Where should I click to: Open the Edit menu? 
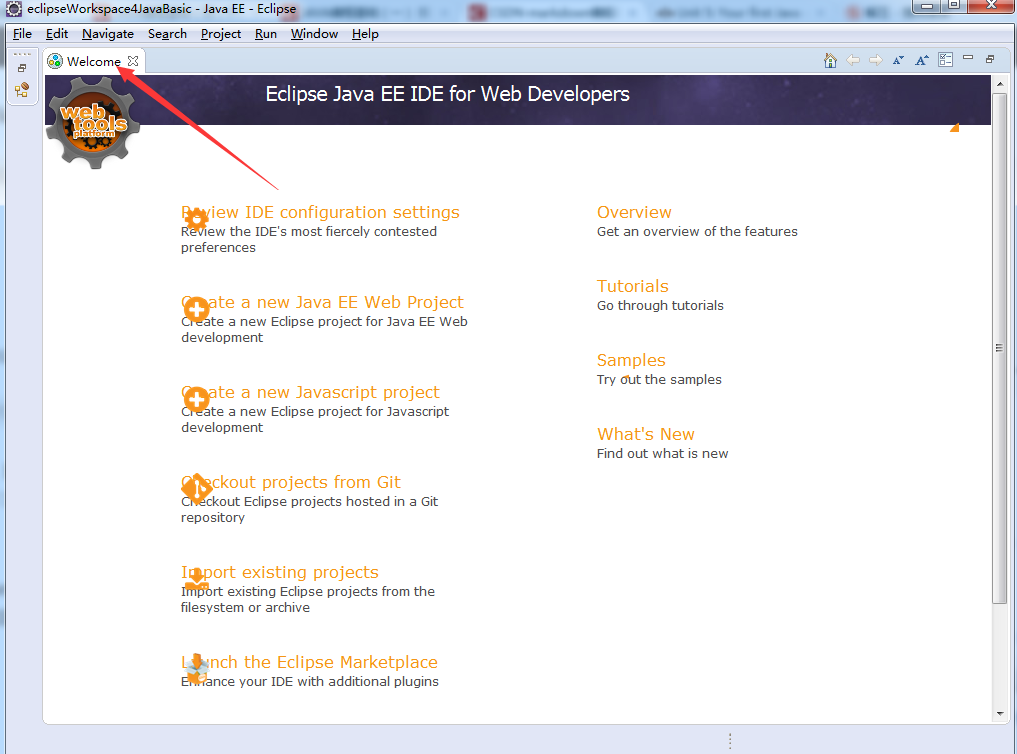point(56,34)
